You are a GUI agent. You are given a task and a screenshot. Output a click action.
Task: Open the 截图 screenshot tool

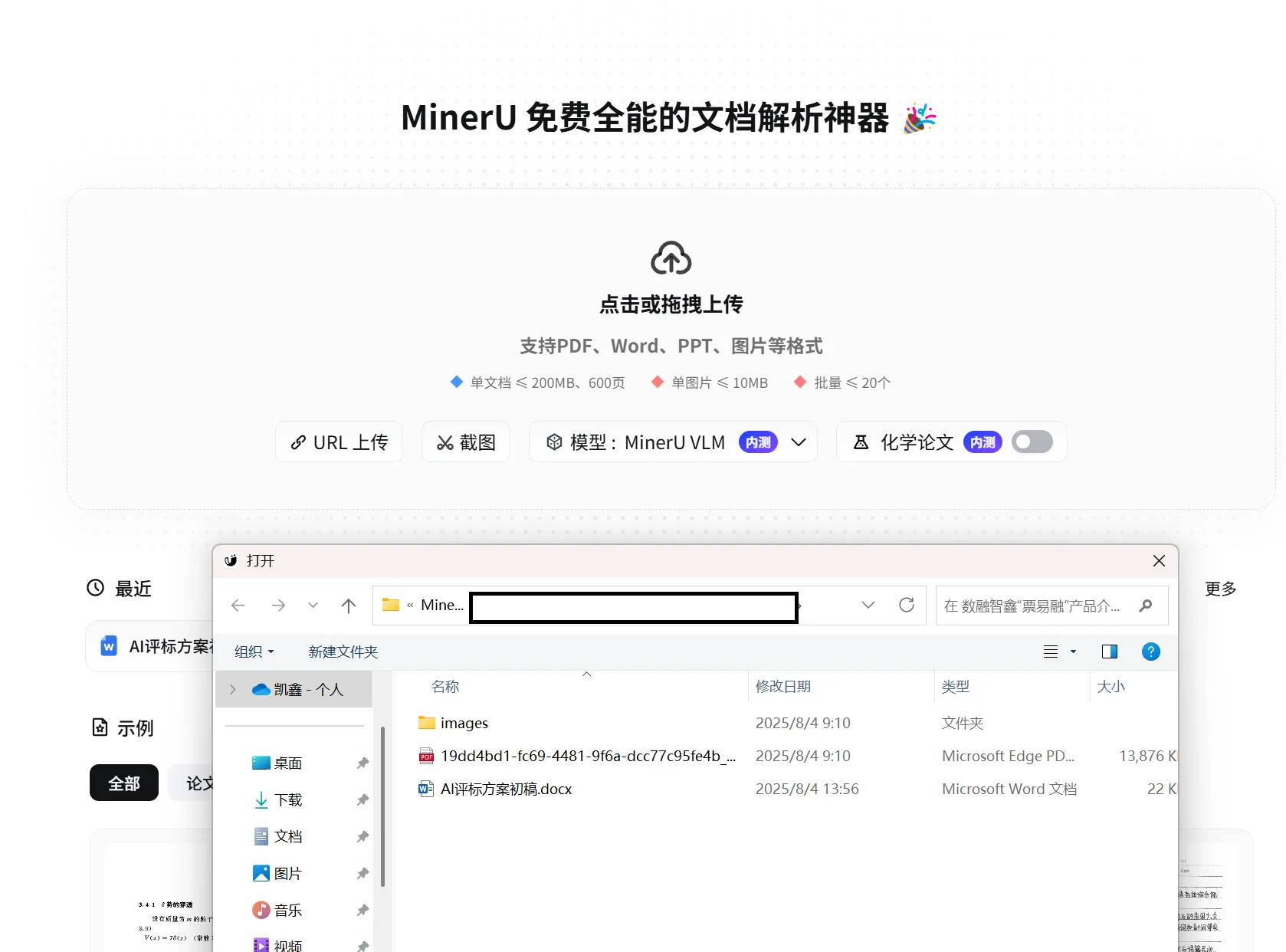(466, 442)
